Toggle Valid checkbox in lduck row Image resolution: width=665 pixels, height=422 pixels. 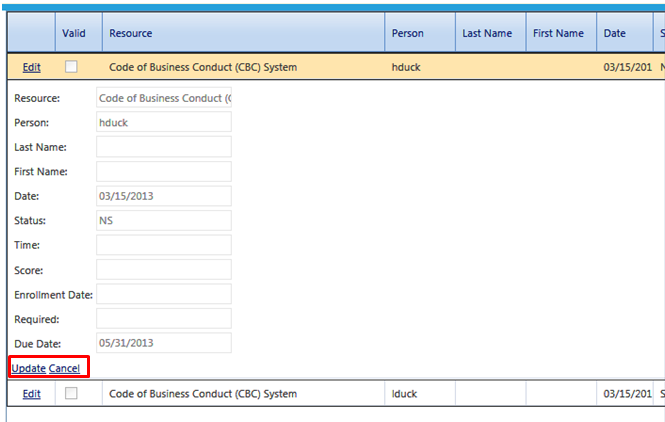[71, 394]
